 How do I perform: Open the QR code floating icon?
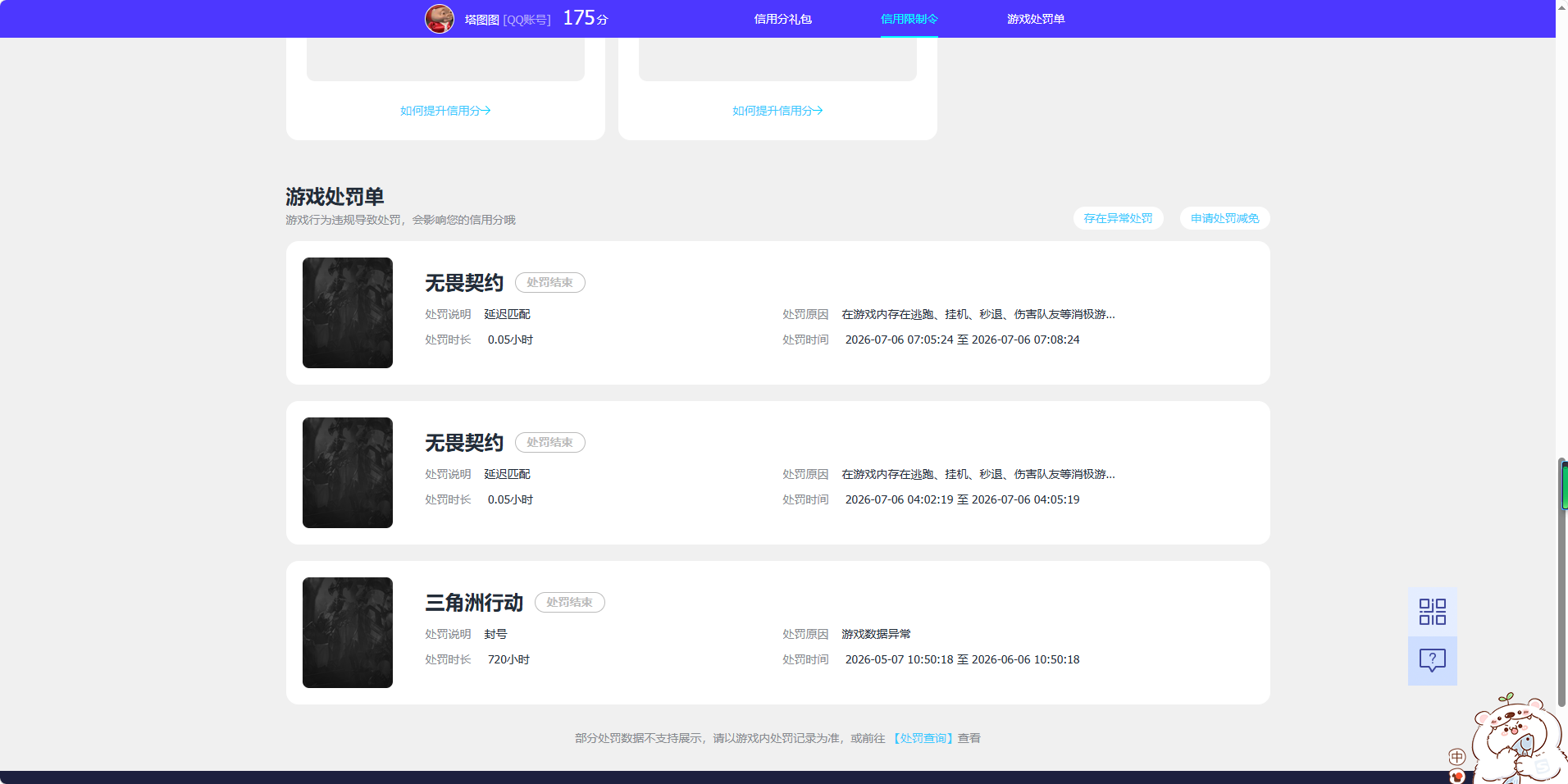pos(1433,612)
